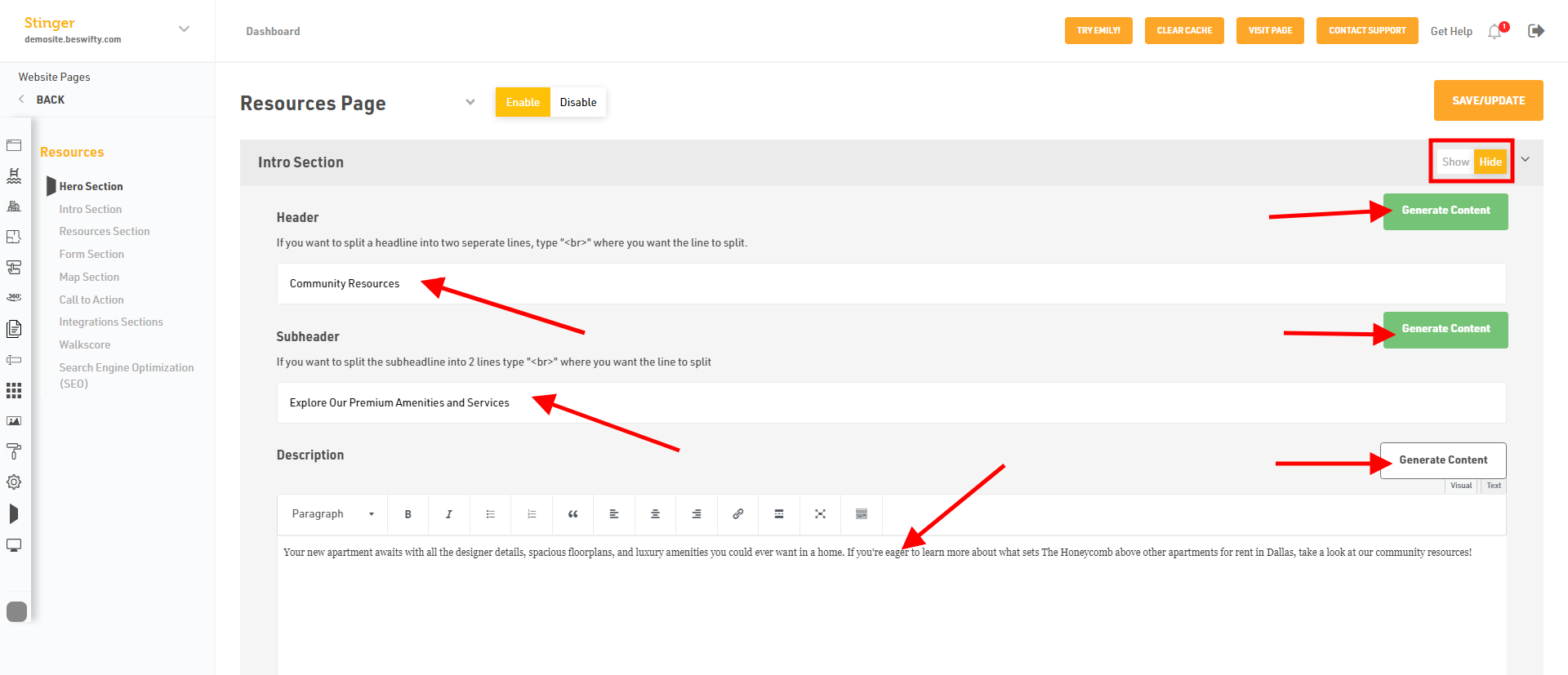Image resolution: width=1568 pixels, height=675 pixels.
Task: Insert a blockquote in the description
Action: pos(572,514)
